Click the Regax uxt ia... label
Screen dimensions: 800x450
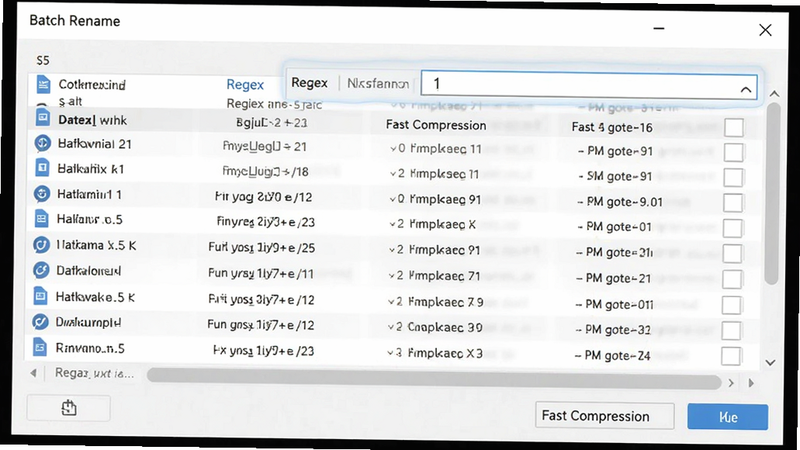(x=94, y=373)
